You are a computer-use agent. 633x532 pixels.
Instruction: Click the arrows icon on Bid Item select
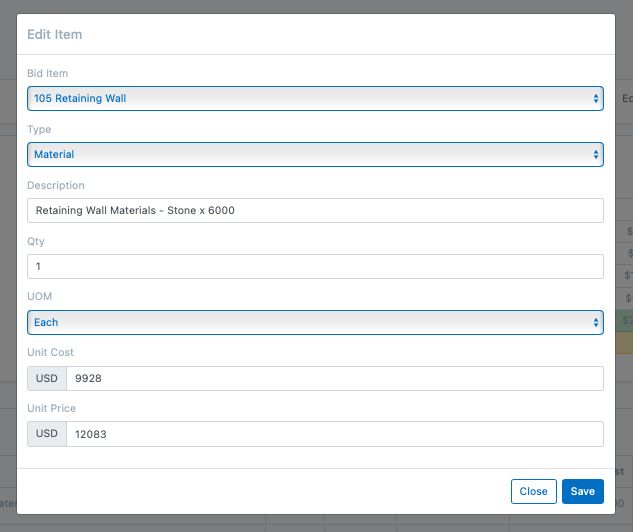coord(596,98)
